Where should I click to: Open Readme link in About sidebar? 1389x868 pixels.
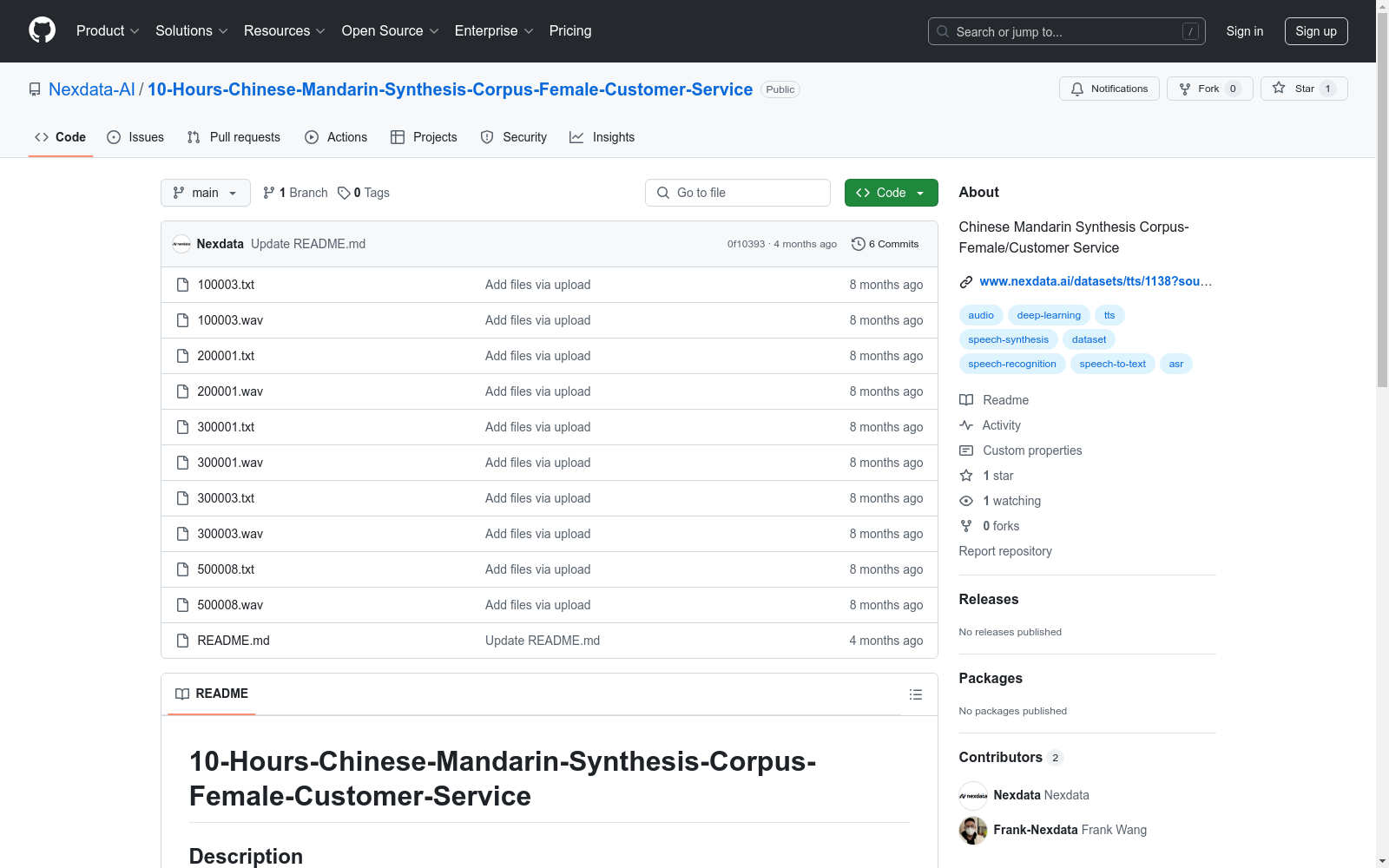[x=994, y=400]
